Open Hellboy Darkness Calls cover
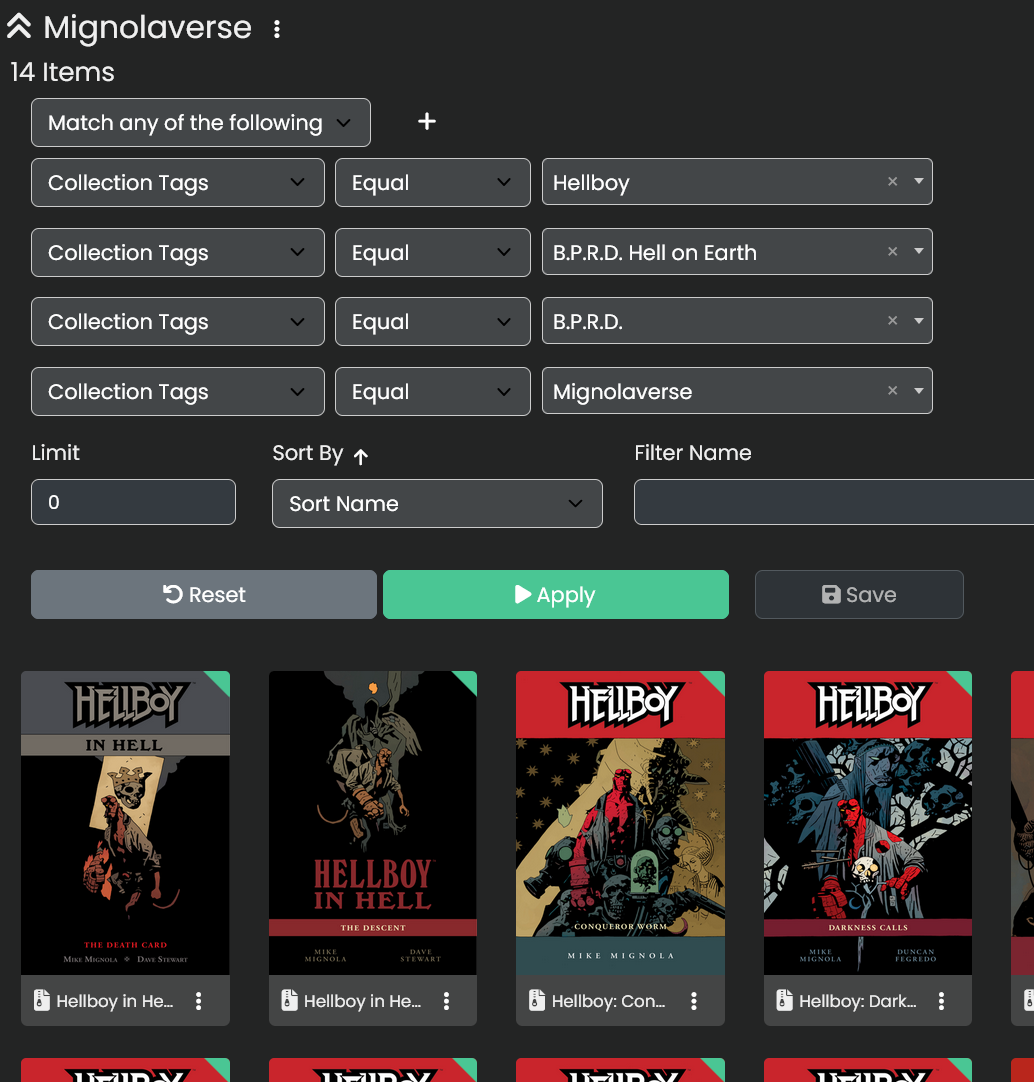 (868, 823)
